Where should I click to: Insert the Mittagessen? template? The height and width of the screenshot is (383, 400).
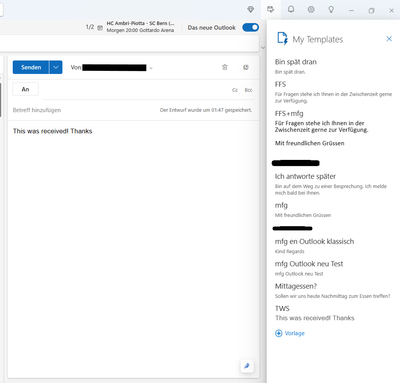click(333, 291)
